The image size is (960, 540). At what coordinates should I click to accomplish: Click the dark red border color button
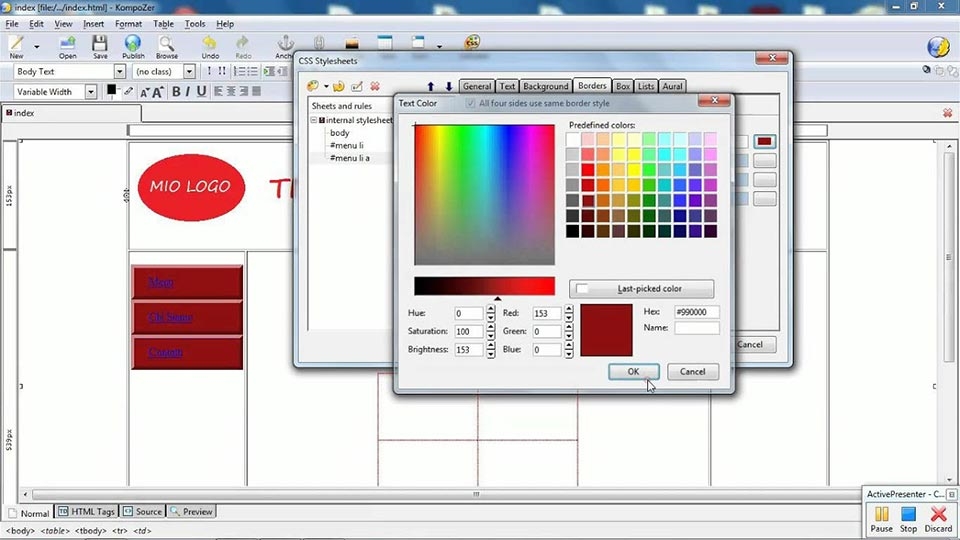[764, 141]
